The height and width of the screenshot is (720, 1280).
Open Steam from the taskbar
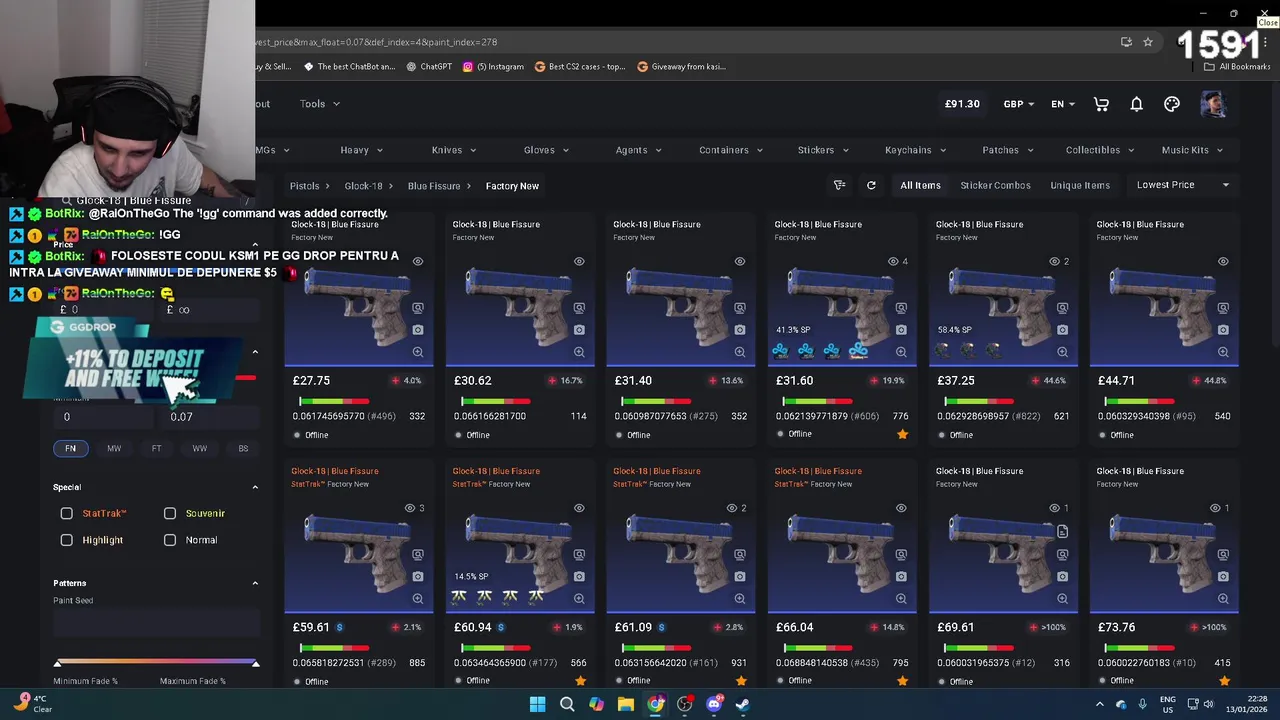pos(743,704)
